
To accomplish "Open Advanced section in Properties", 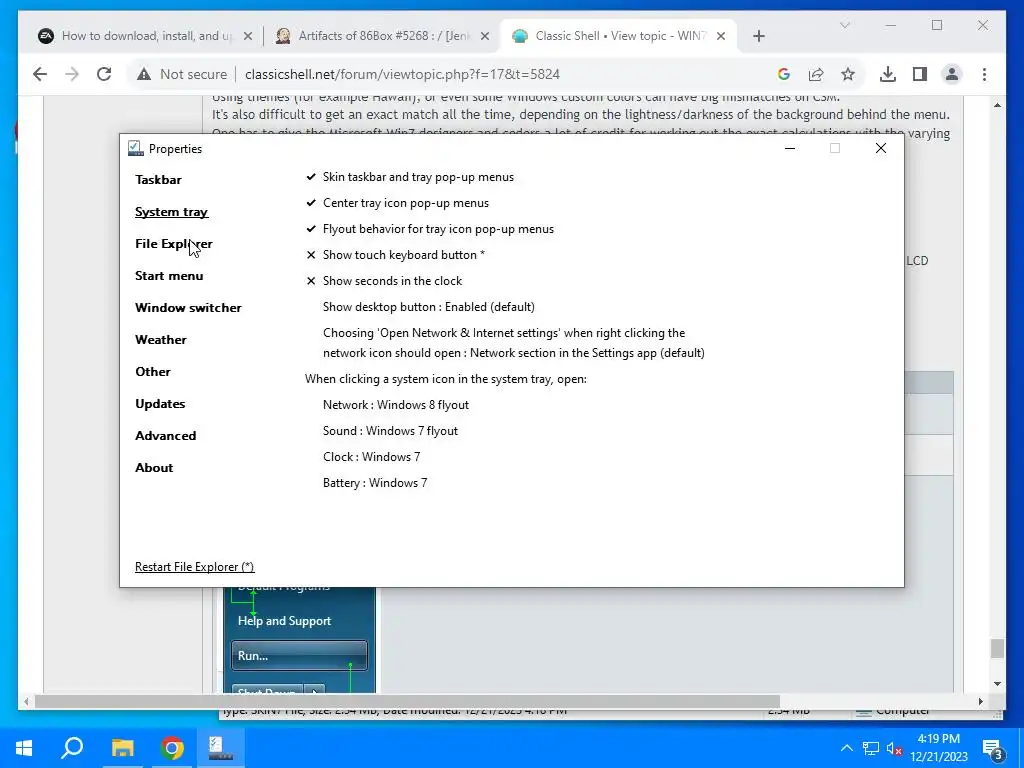I will click(165, 436).
